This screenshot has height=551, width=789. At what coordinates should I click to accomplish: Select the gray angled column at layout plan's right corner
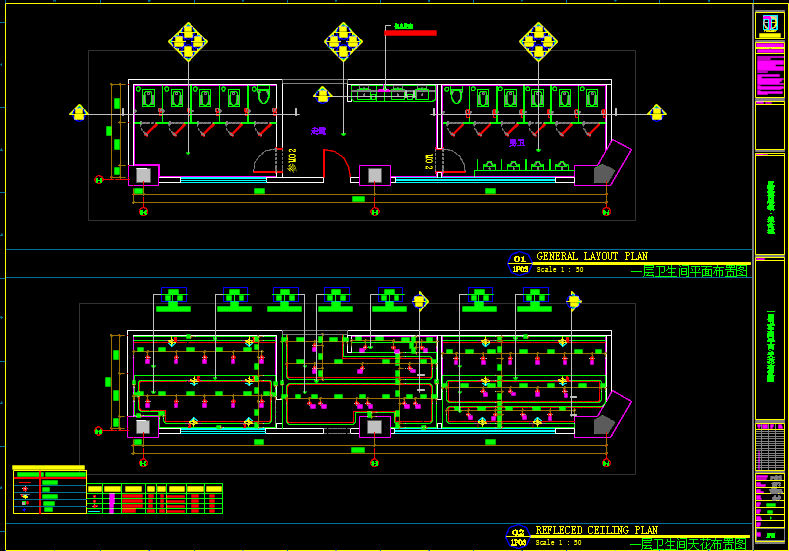pos(604,174)
